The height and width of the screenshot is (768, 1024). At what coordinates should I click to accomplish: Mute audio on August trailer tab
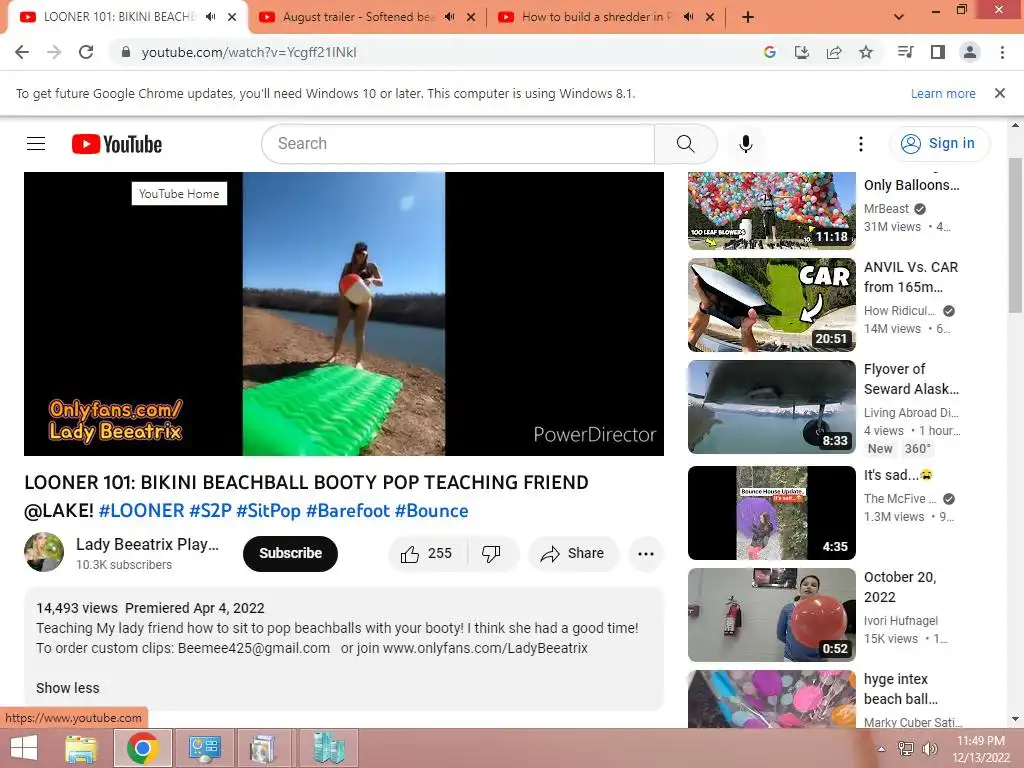point(449,17)
